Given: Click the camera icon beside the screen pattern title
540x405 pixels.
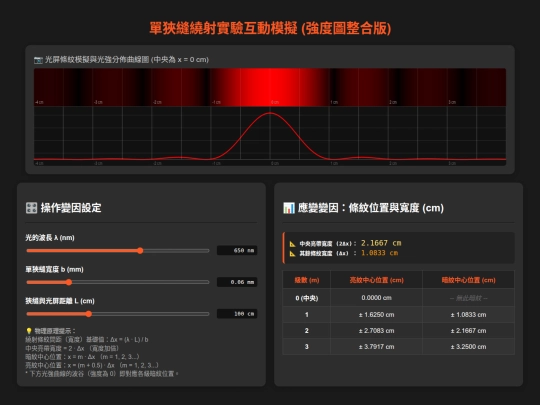Looking at the screenshot, I should (x=38, y=60).
